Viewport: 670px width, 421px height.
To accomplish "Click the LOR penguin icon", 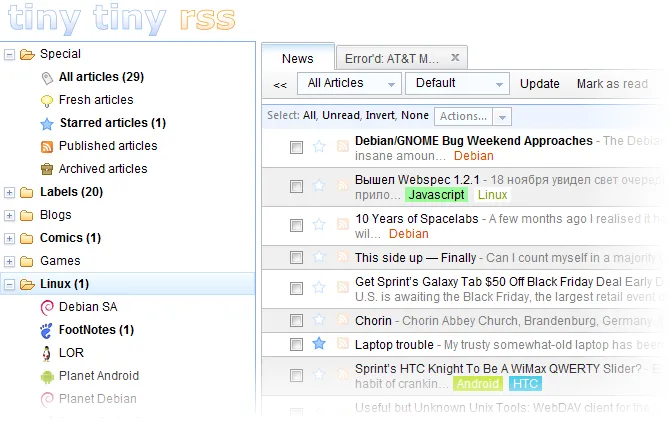I will pyautogui.click(x=47, y=353).
